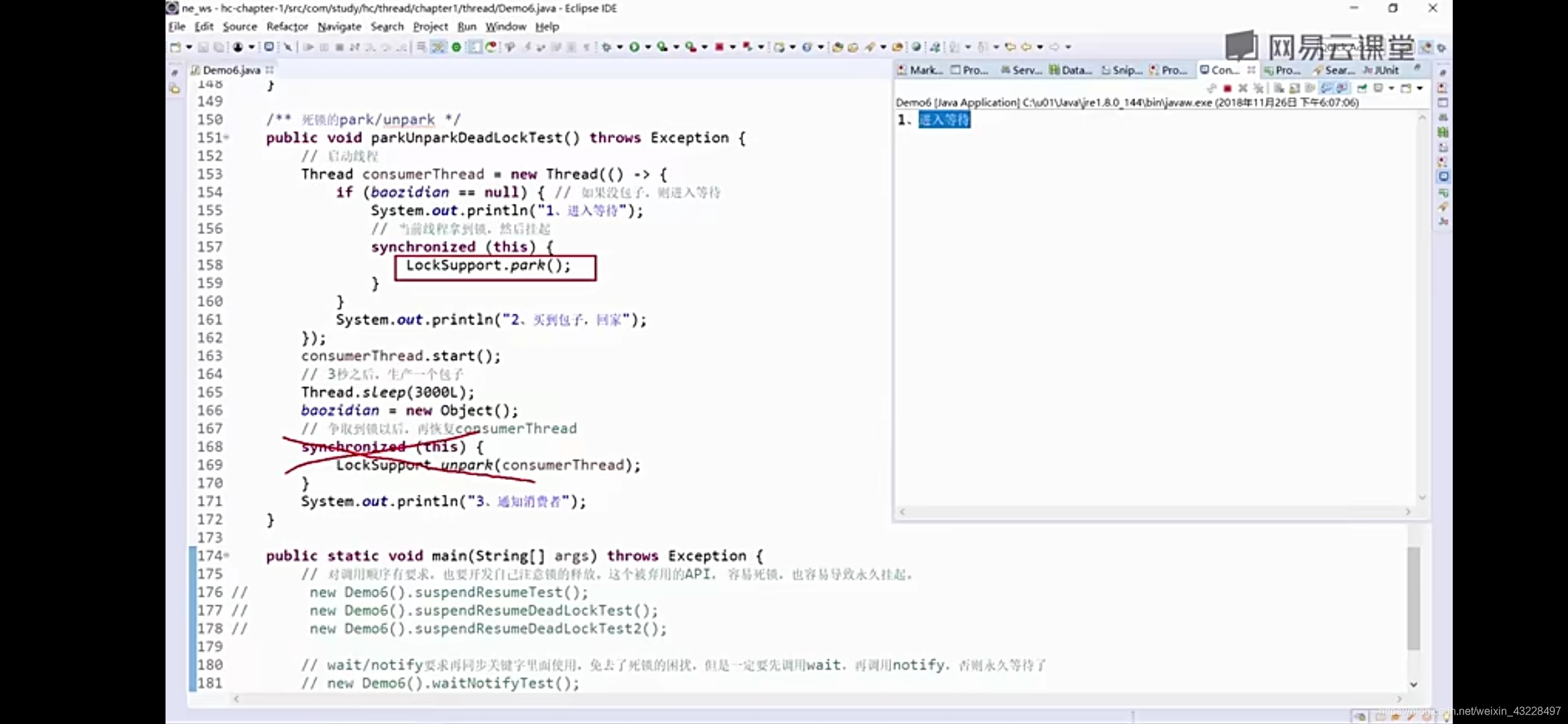Open the Run menu
Viewport: 1568px width, 724px height.
(x=466, y=27)
